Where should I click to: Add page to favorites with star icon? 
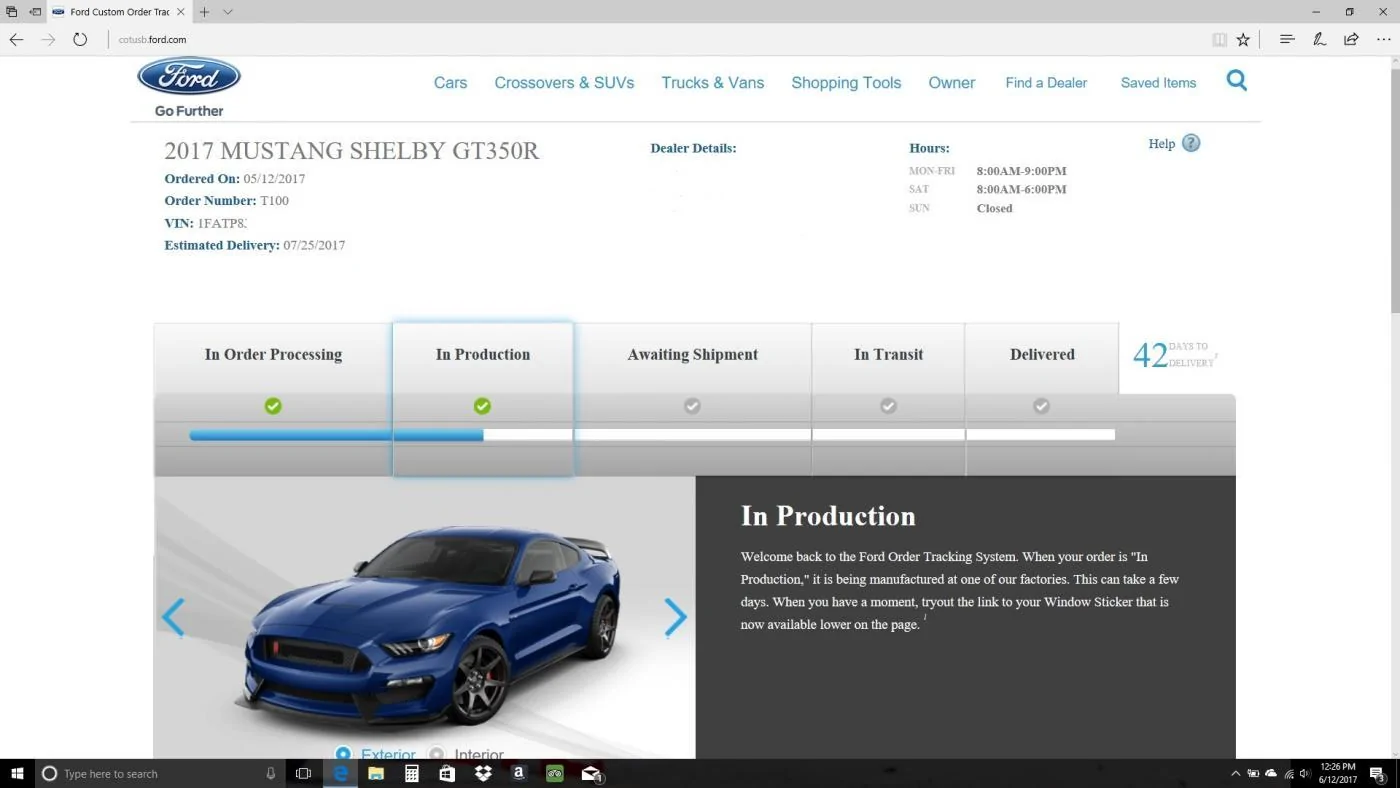coord(1243,39)
